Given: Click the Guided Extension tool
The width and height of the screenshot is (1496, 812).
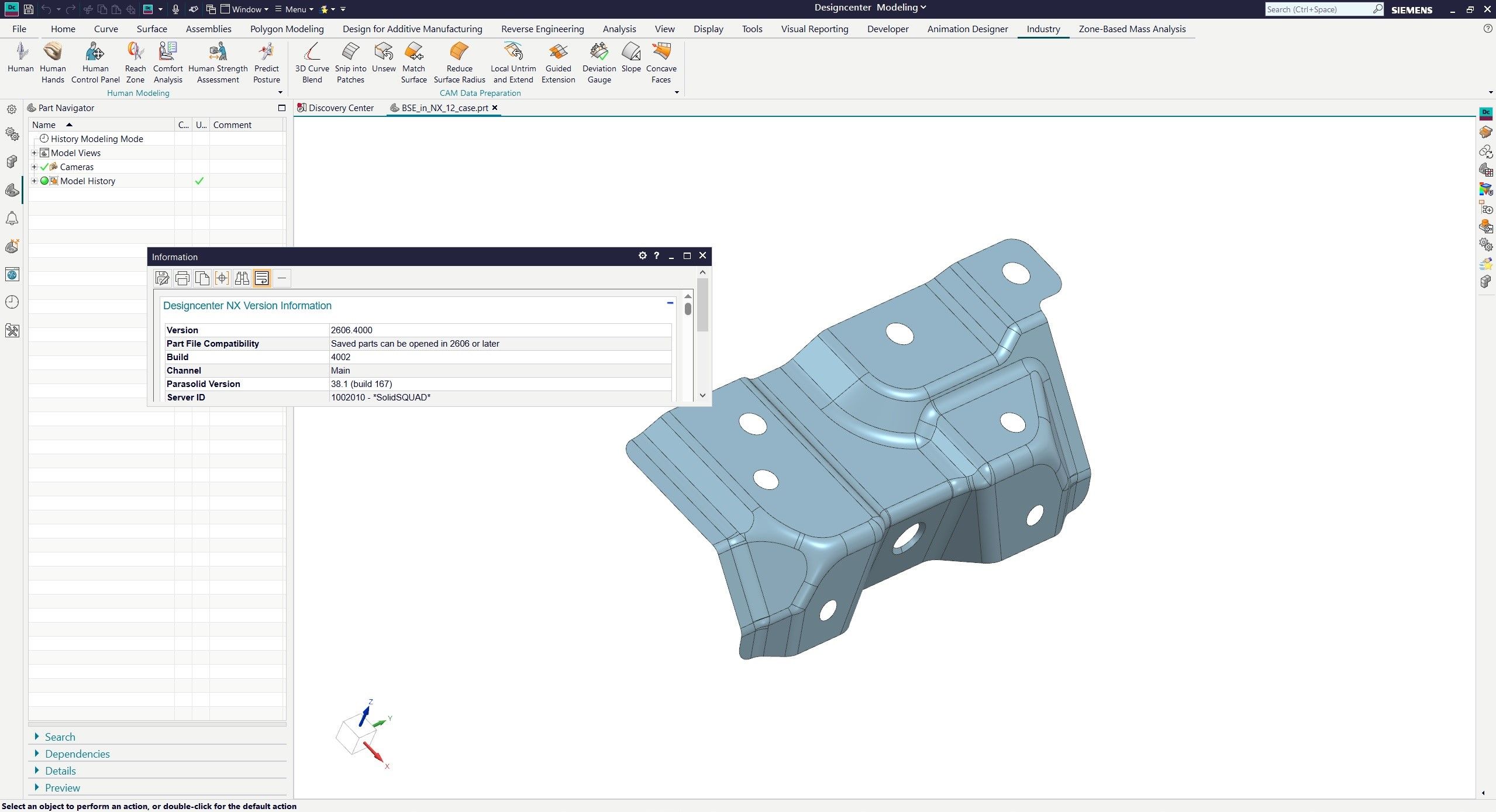Looking at the screenshot, I should [558, 63].
